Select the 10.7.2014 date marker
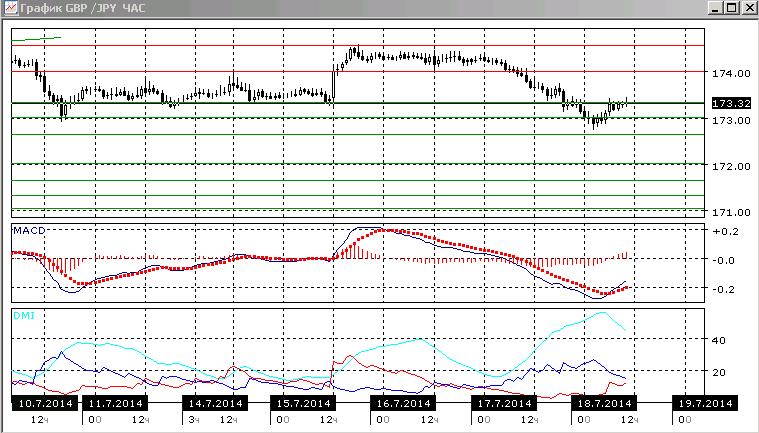 tap(45, 403)
